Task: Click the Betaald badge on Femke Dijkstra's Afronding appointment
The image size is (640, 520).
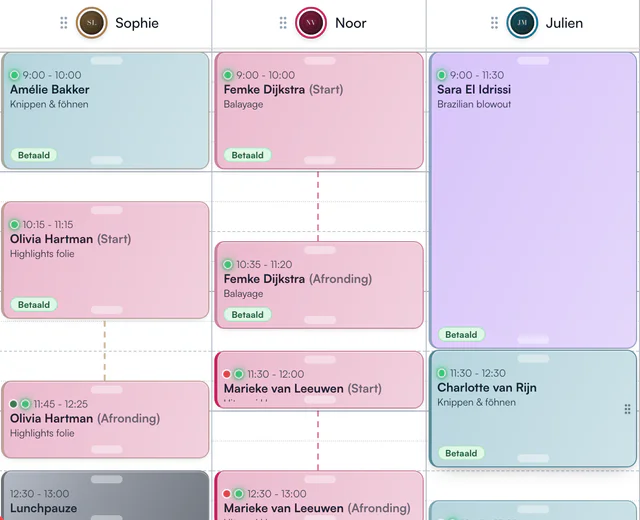Action: (247, 315)
